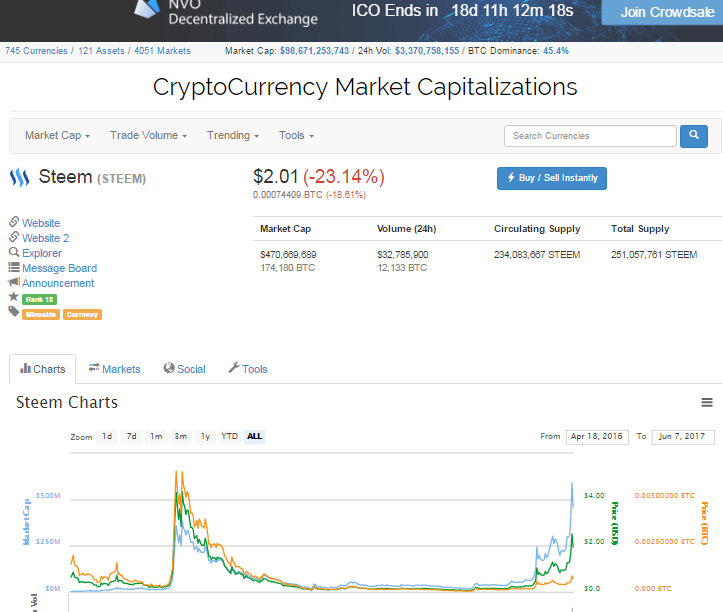723x612 pixels.
Task: Switch to the Markets tab
Action: (x=114, y=369)
